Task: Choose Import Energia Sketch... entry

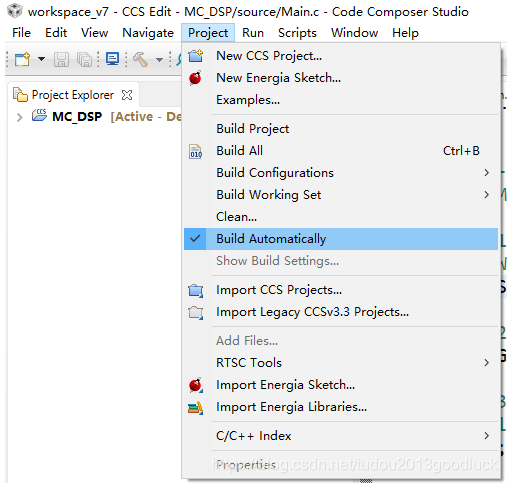Action: point(285,385)
